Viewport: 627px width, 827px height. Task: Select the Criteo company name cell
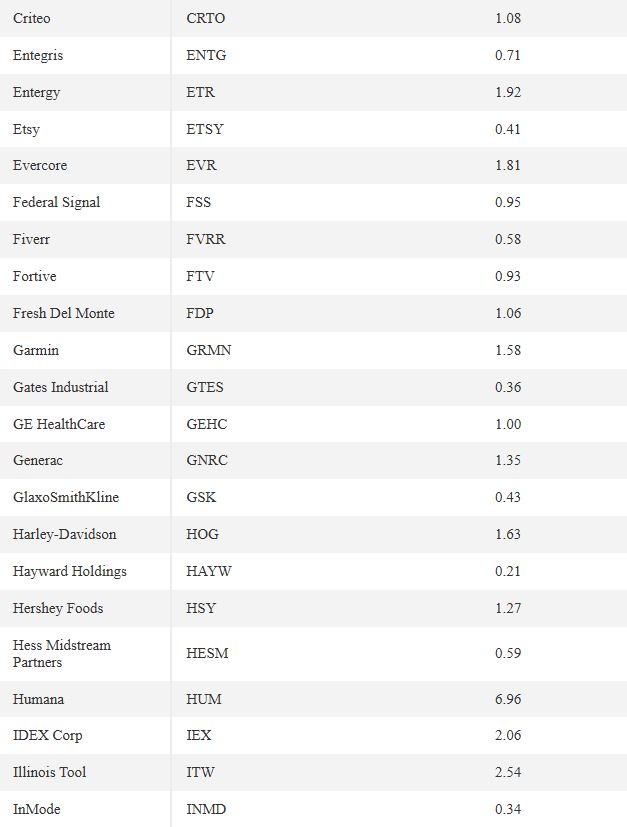(32, 18)
